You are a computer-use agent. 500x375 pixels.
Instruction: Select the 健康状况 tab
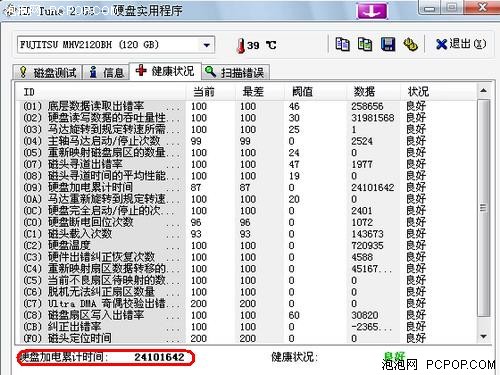coord(165,71)
